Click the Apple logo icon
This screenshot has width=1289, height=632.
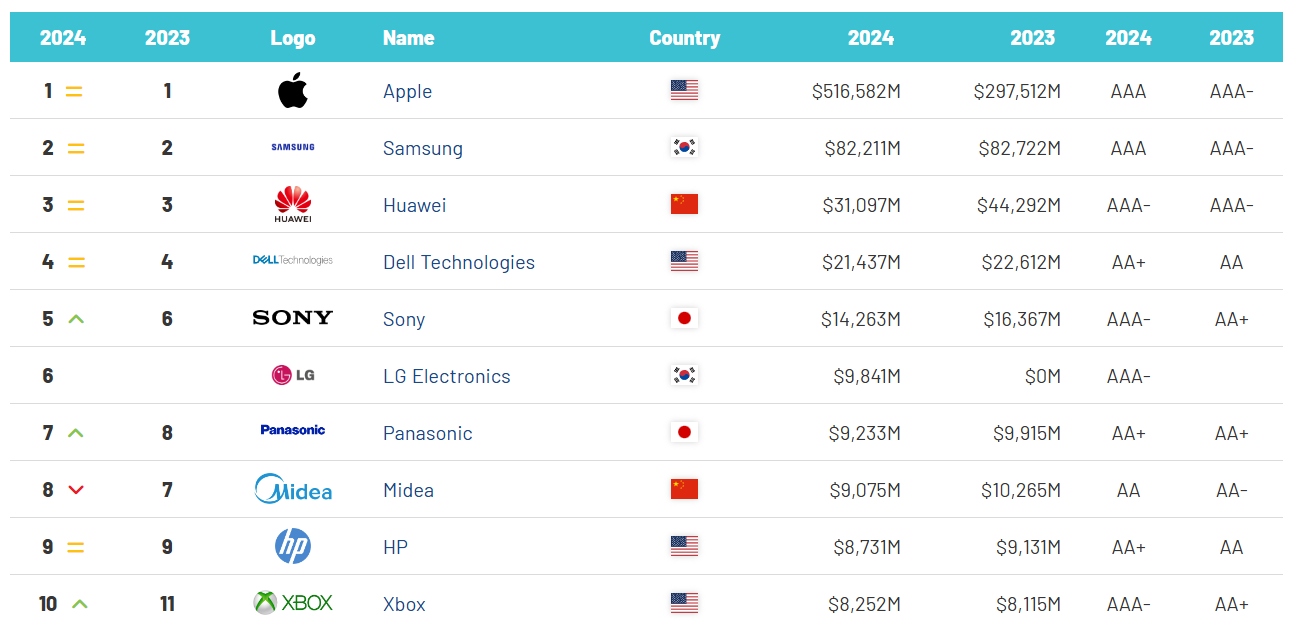click(292, 91)
